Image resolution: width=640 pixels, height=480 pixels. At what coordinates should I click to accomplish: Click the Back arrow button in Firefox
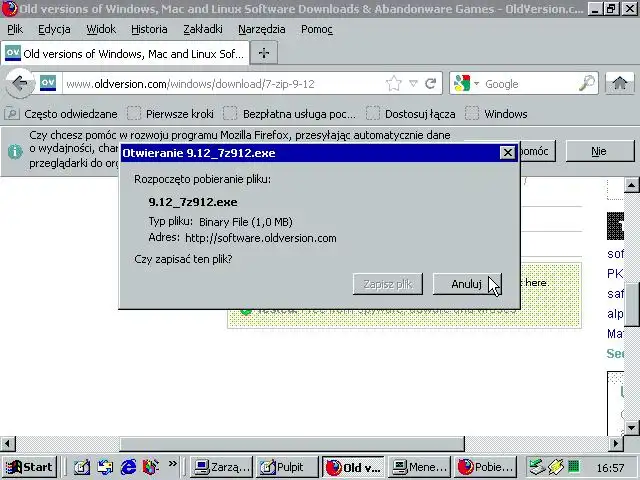click(19, 84)
